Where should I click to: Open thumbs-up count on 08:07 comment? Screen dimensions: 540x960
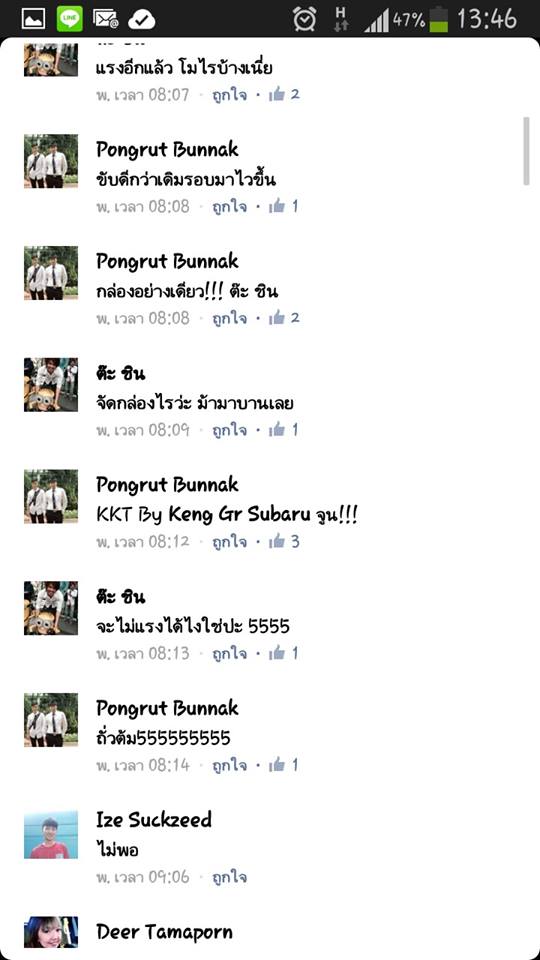tap(284, 94)
